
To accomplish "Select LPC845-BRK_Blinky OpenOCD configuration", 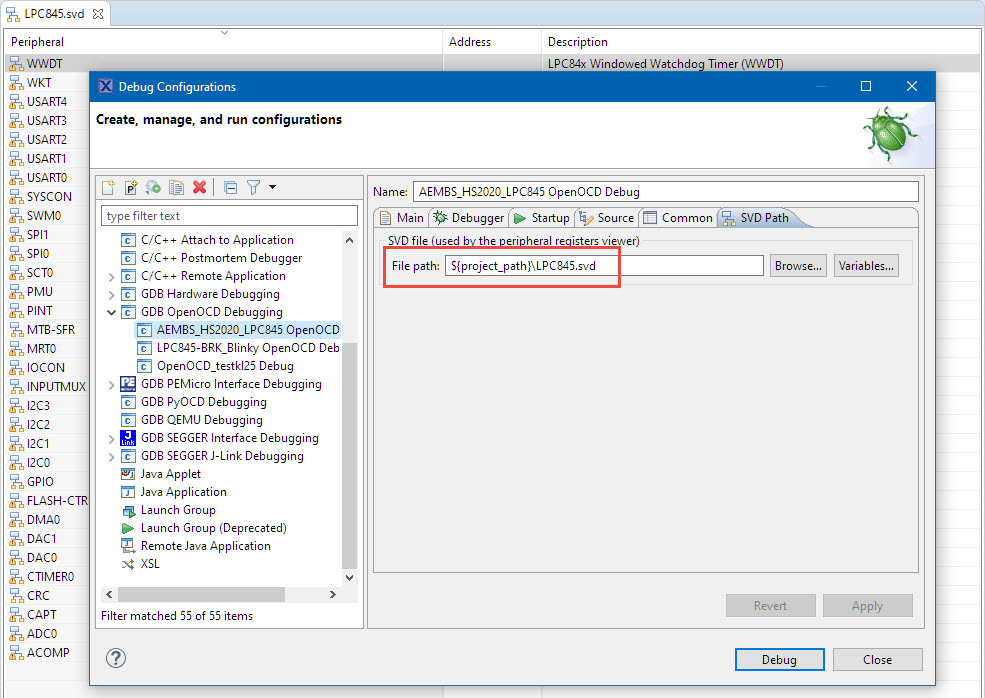I will point(248,348).
